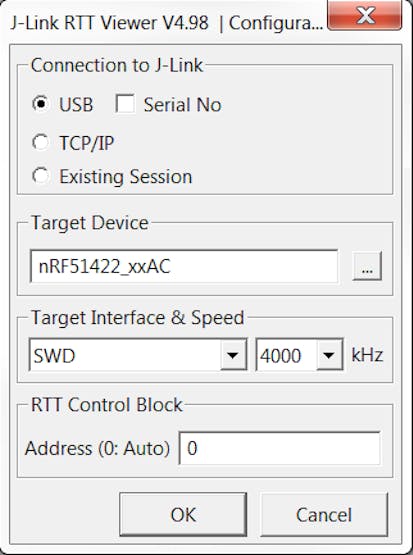This screenshot has width=413, height=555.
Task: Expand the SWD interface dropdown arrow
Action: [x=233, y=355]
